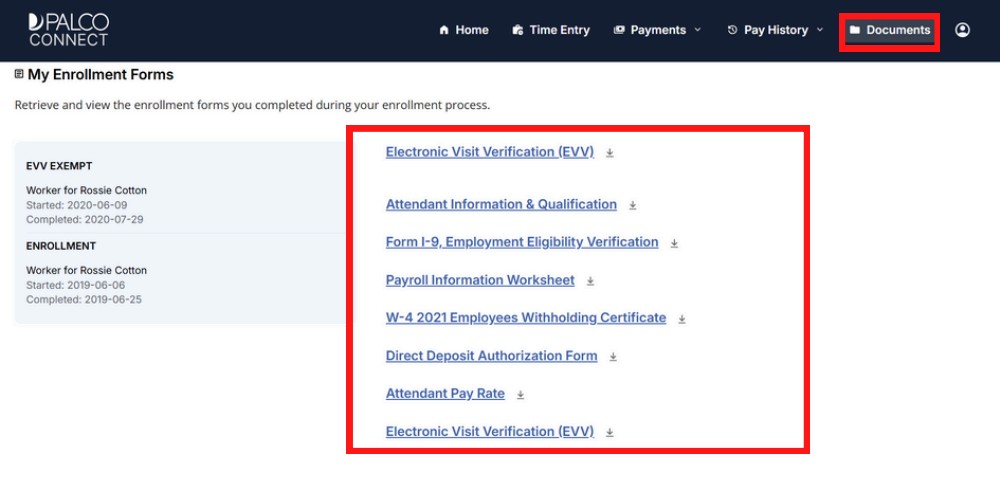The image size is (1000, 495).
Task: Go to Time Entry page
Action: click(550, 30)
